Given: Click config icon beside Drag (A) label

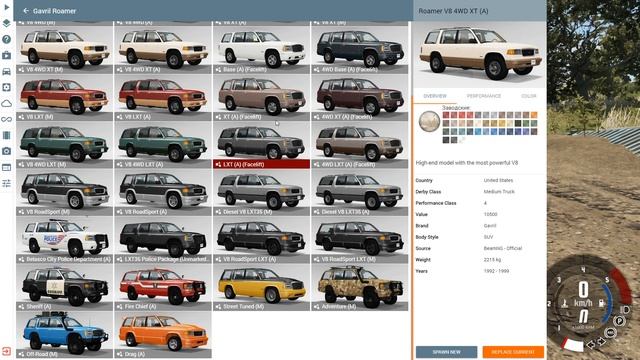Looking at the screenshot, I should click(120, 354).
